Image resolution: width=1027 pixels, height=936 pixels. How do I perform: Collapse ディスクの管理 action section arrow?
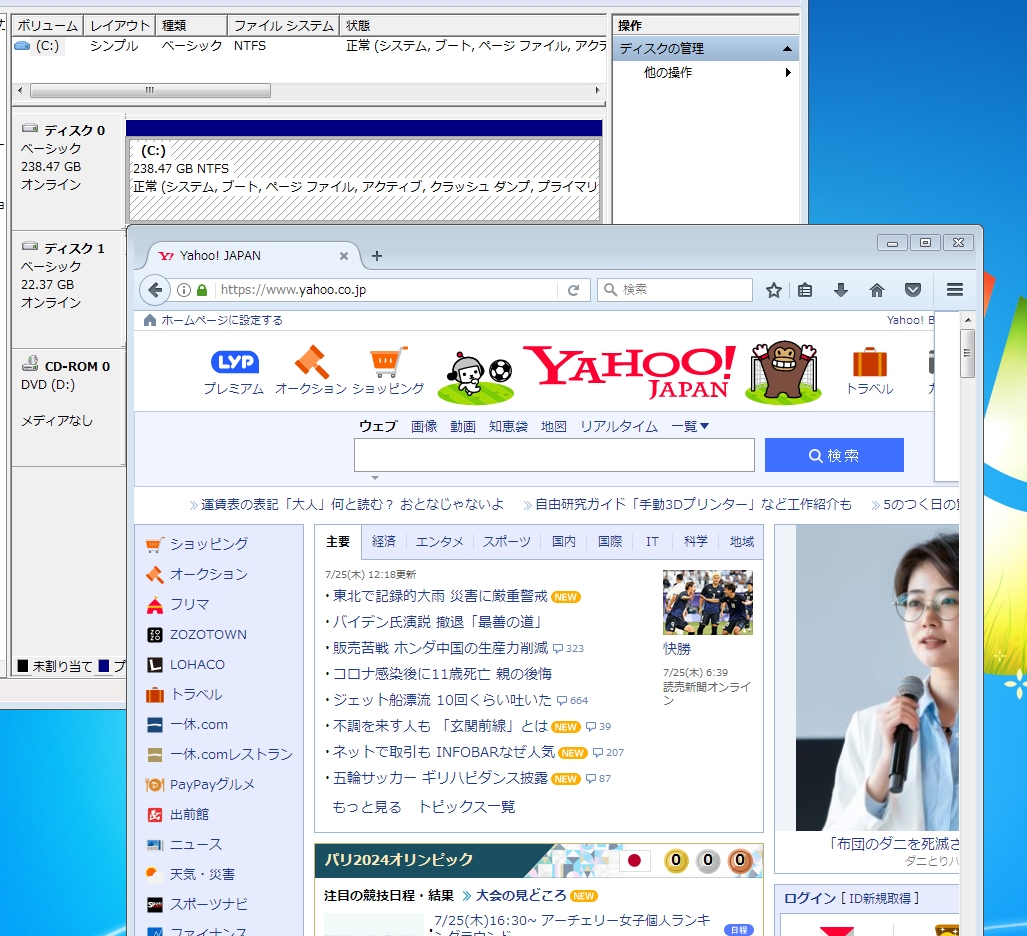787,49
